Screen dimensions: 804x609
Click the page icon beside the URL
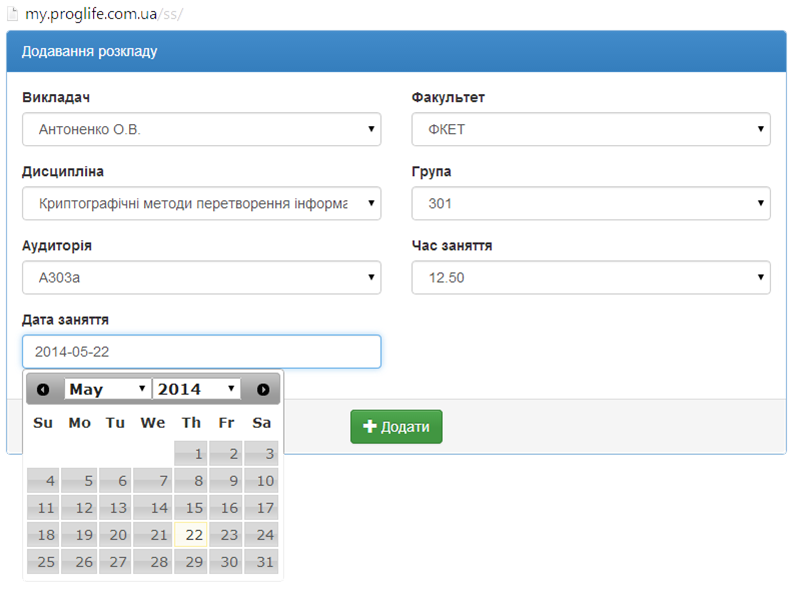(13, 14)
